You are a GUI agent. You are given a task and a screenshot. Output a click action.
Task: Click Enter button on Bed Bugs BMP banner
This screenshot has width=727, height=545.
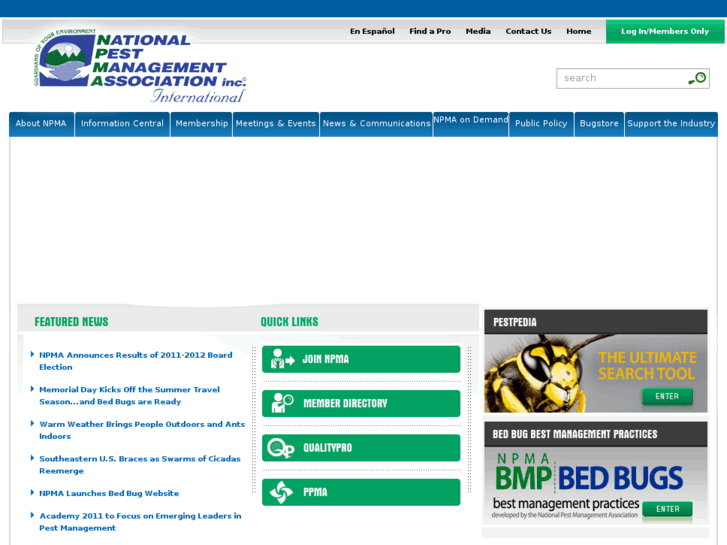(668, 509)
